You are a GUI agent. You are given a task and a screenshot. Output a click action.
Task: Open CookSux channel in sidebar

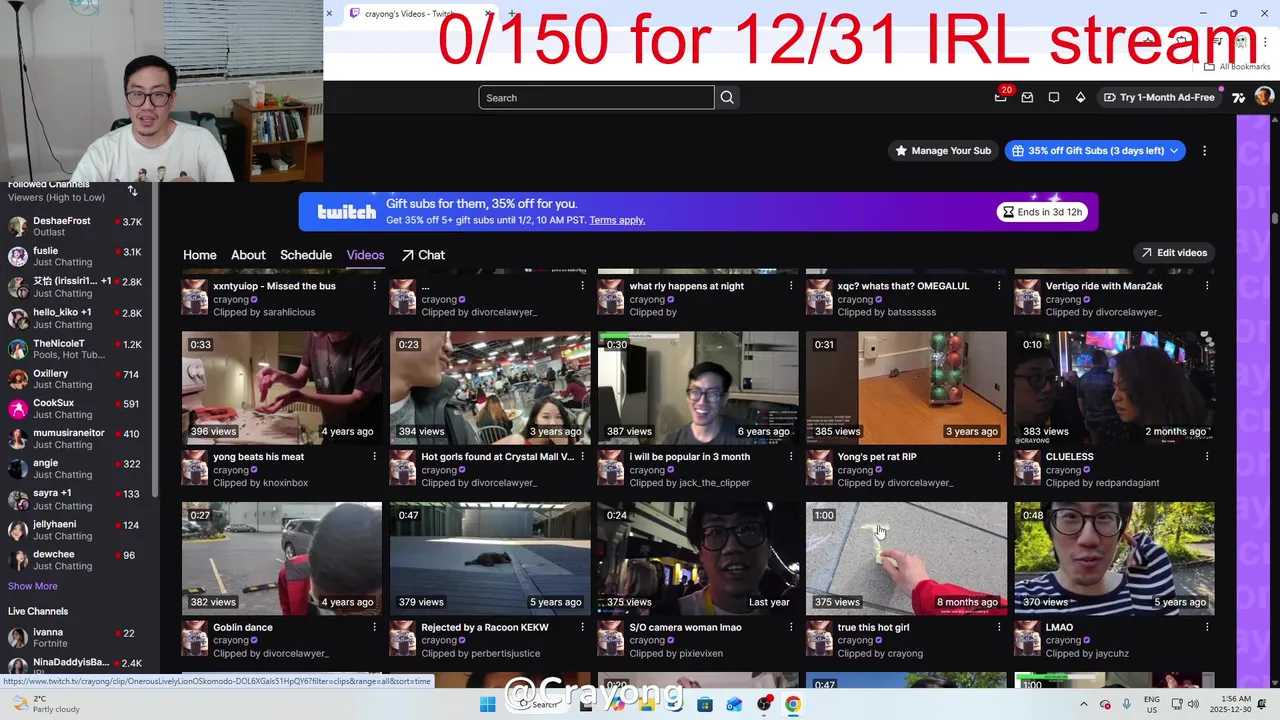[76, 409]
